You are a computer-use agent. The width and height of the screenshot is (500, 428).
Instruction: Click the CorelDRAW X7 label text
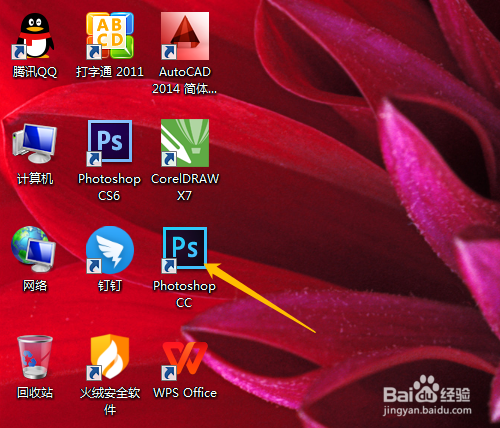coord(185,187)
